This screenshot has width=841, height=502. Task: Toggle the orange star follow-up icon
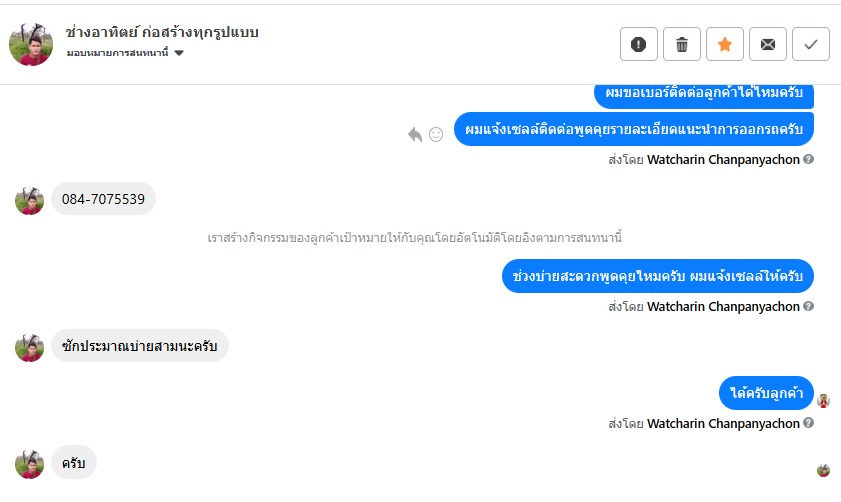pos(725,44)
